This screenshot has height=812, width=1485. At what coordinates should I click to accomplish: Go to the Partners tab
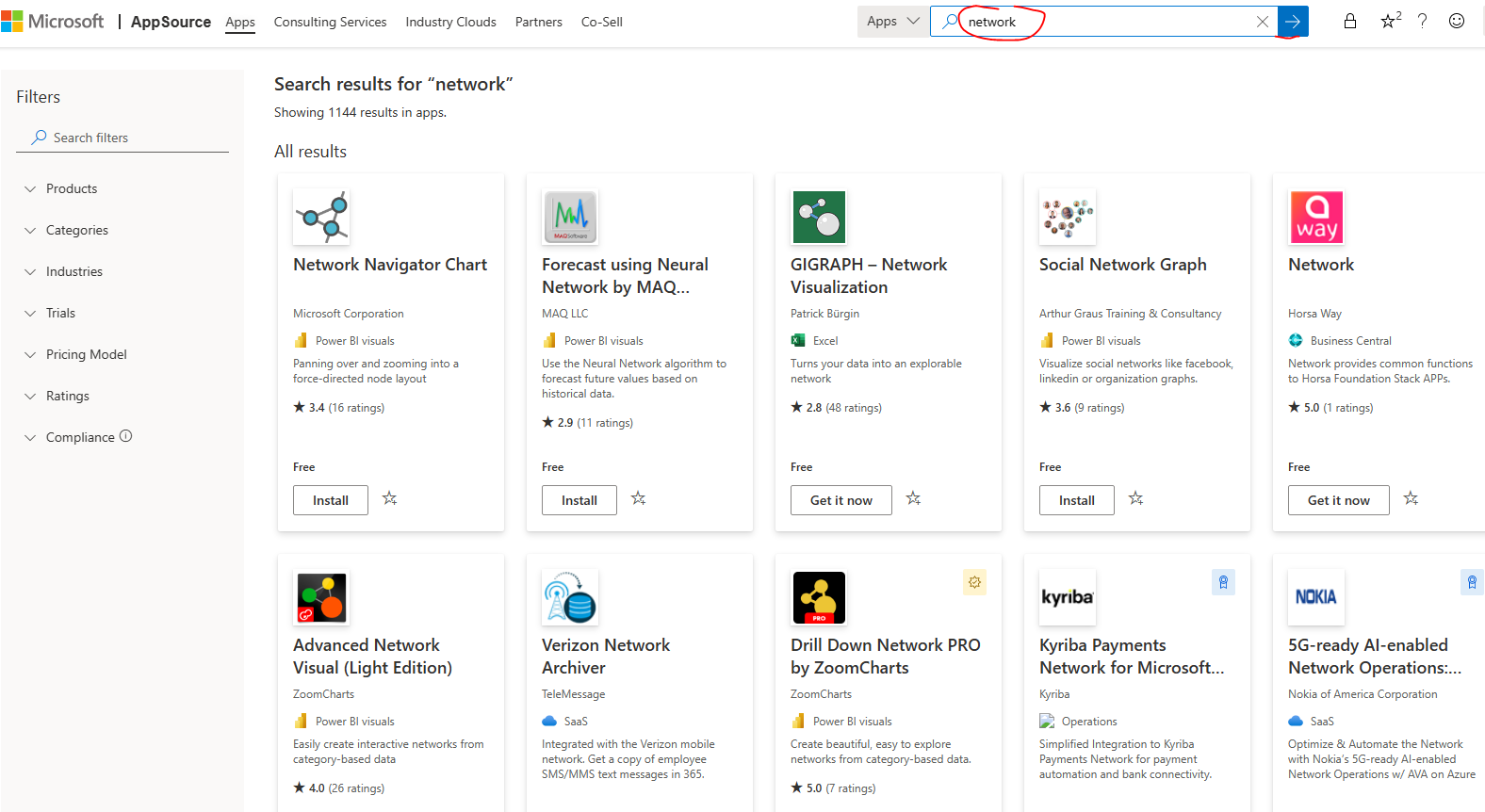pyautogui.click(x=538, y=22)
